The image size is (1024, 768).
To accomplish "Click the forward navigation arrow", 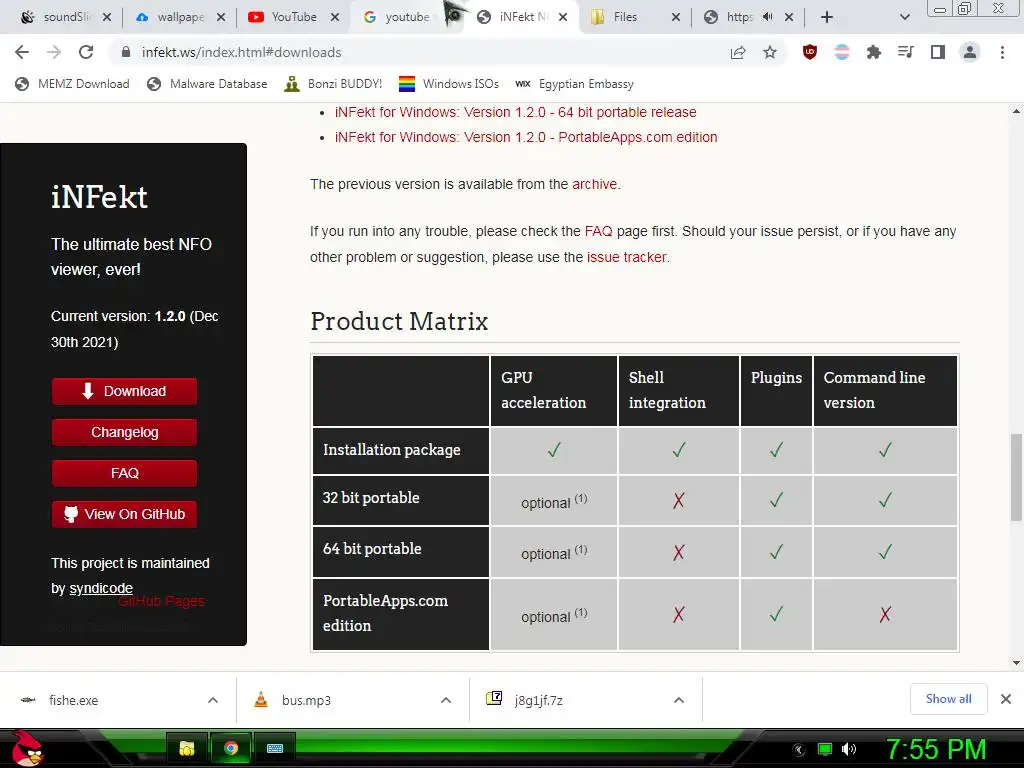I will 54,52.
